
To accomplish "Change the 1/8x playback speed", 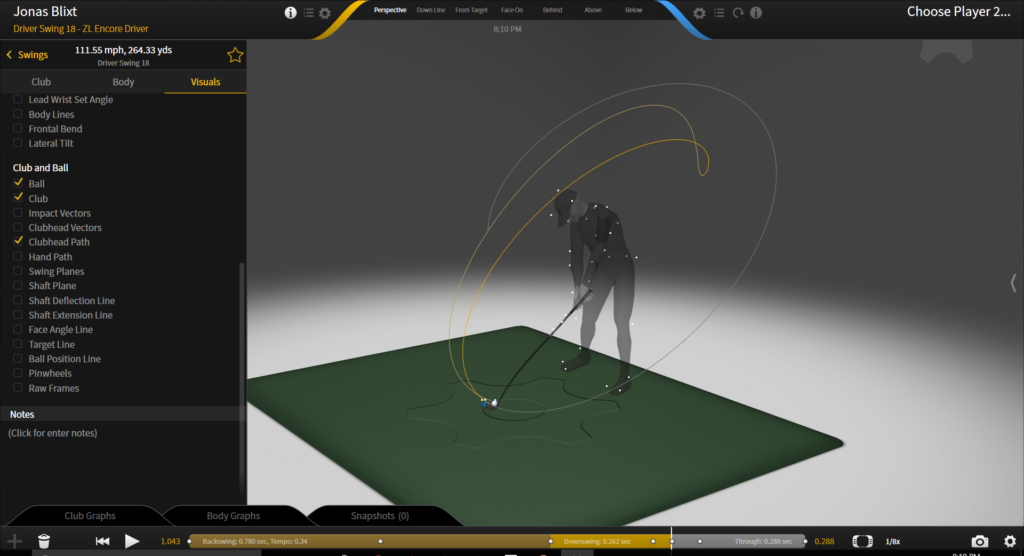I will (x=893, y=541).
